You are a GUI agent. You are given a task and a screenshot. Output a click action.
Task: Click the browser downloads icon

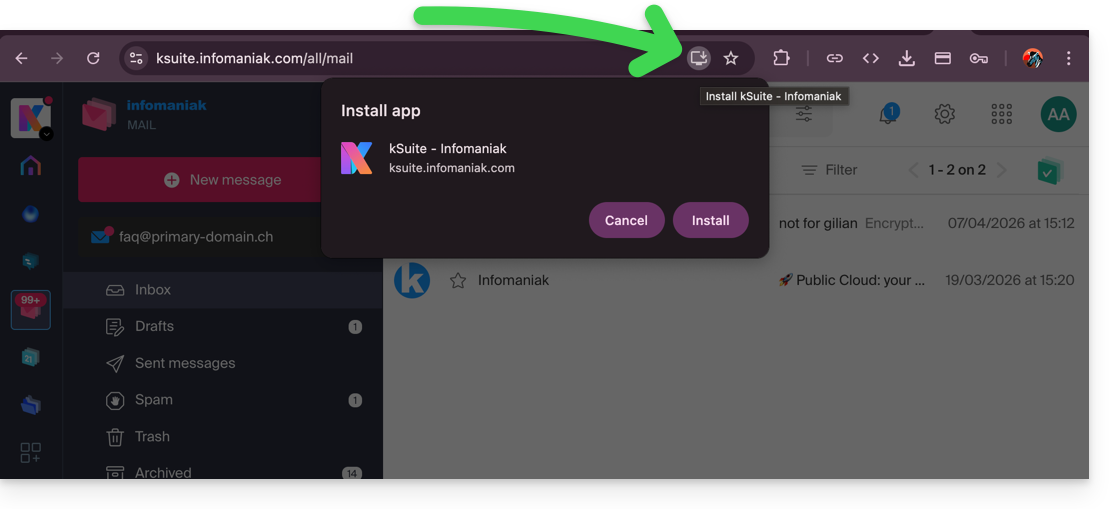[x=906, y=58]
